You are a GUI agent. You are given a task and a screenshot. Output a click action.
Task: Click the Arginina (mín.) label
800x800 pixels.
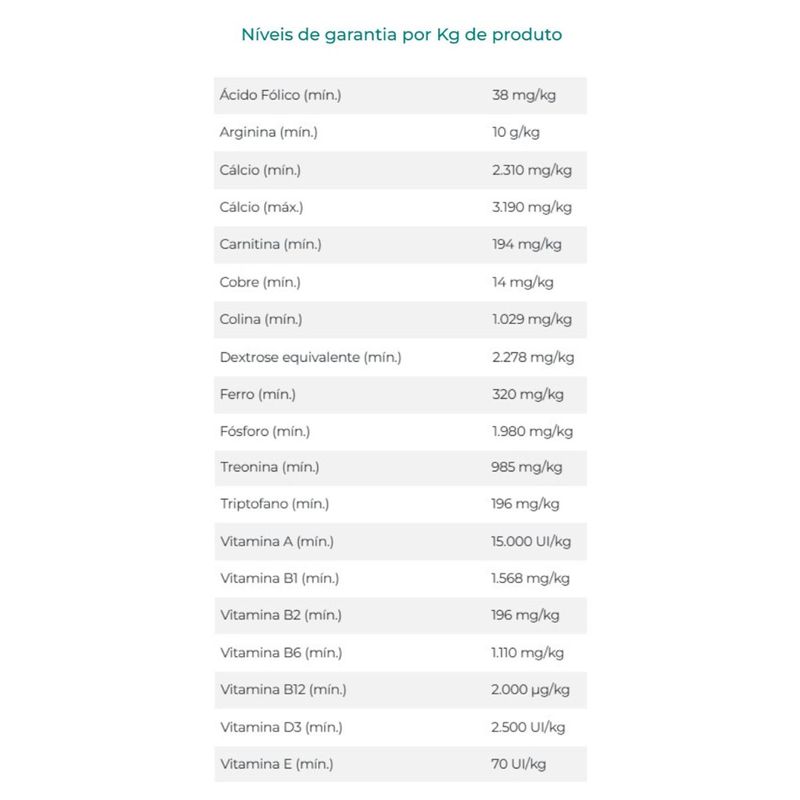[x=269, y=132]
